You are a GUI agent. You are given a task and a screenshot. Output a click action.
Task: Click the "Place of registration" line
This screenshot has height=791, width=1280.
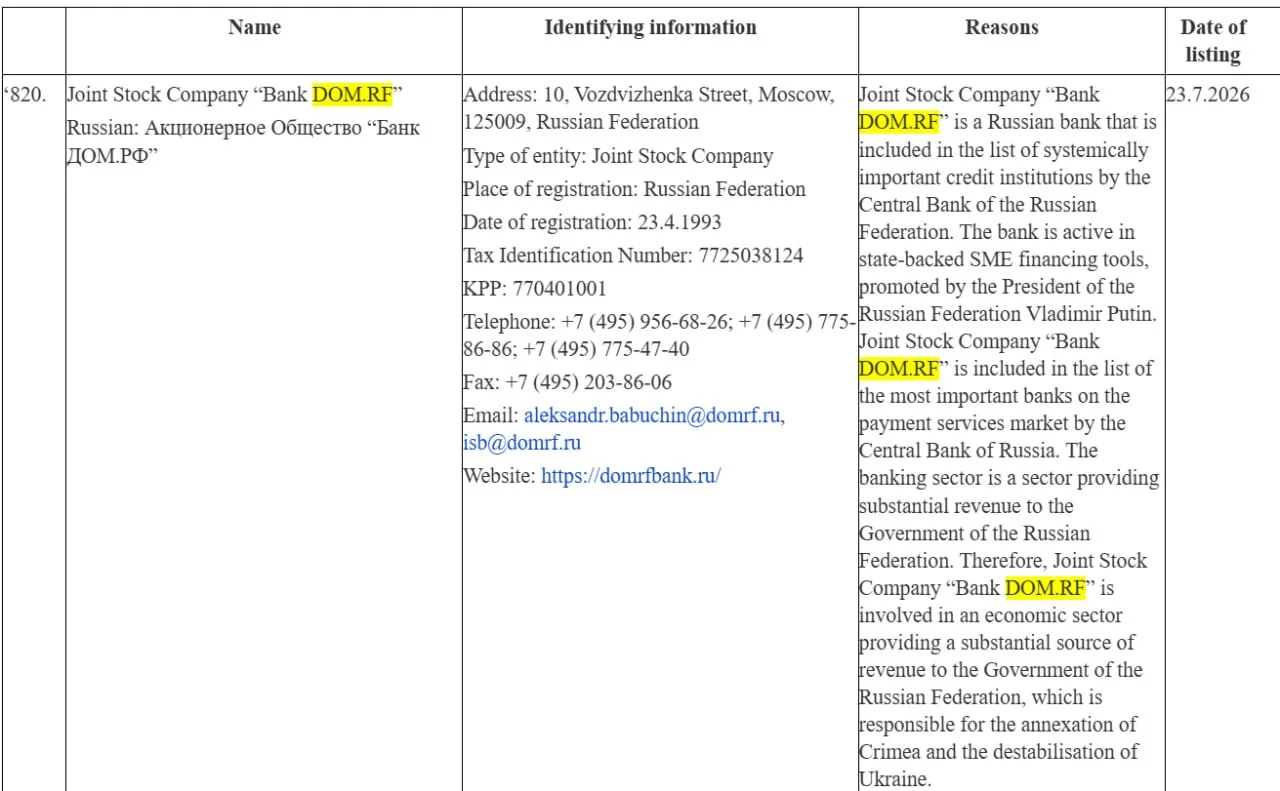[x=634, y=189]
